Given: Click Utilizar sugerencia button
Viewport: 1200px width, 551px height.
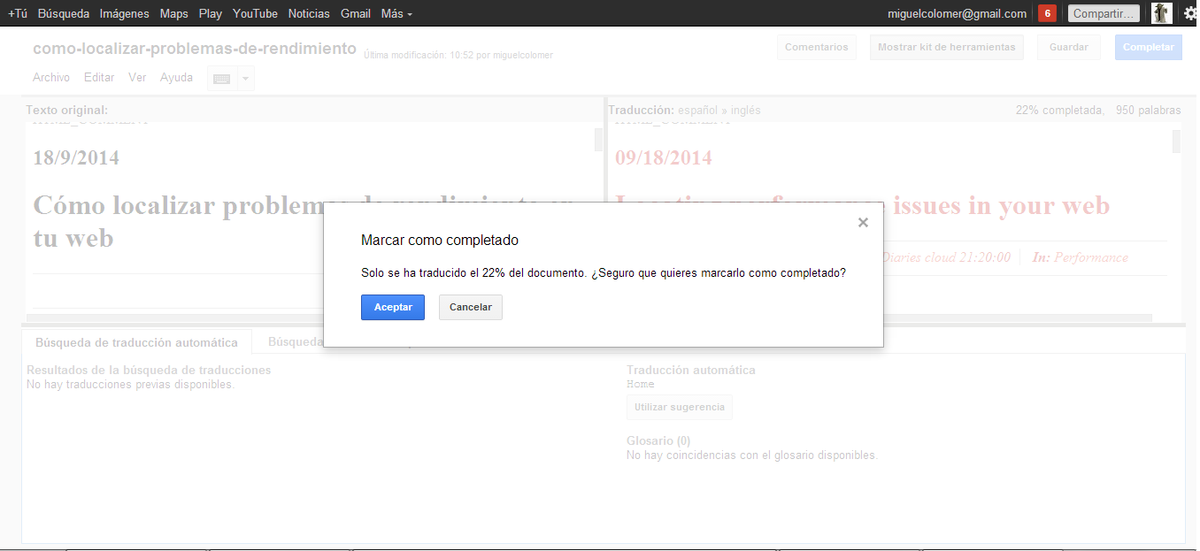Looking at the screenshot, I should pyautogui.click(x=679, y=407).
